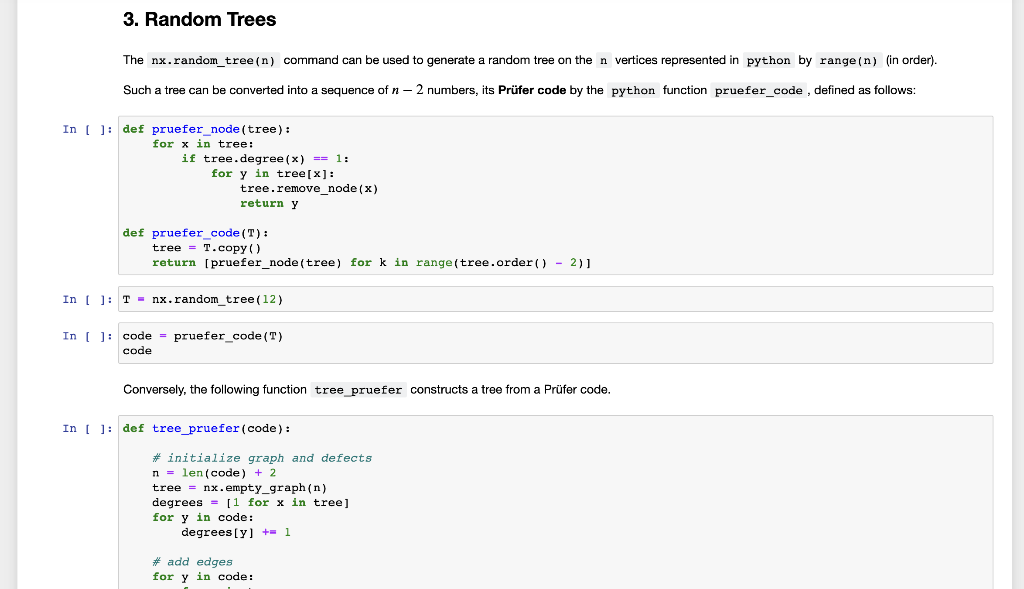
Task: Click the inline tree_pruefer code span
Action: click(x=358, y=389)
